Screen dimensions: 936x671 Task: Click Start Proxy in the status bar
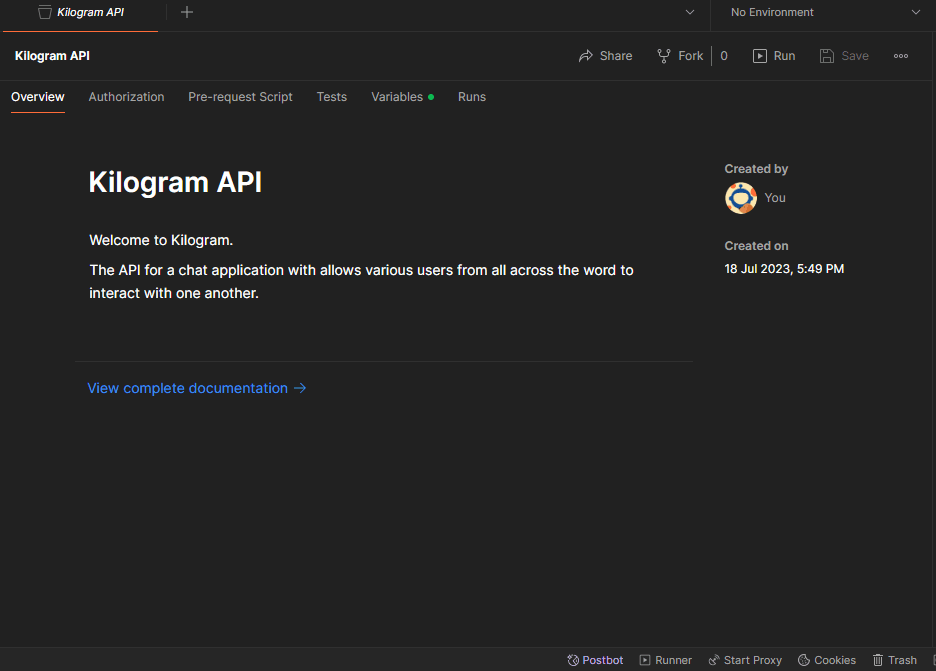click(745, 660)
